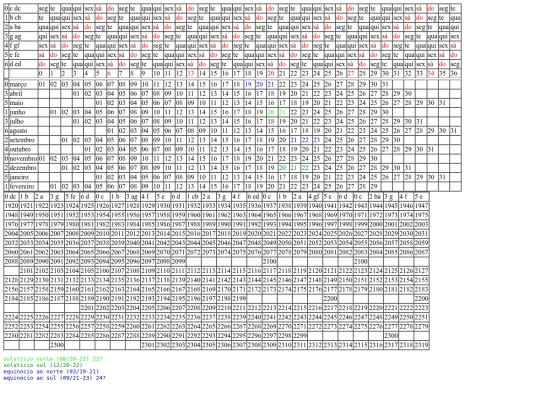Select red number 34 in the offset row
540x405 pixels.
(x=431, y=73)
